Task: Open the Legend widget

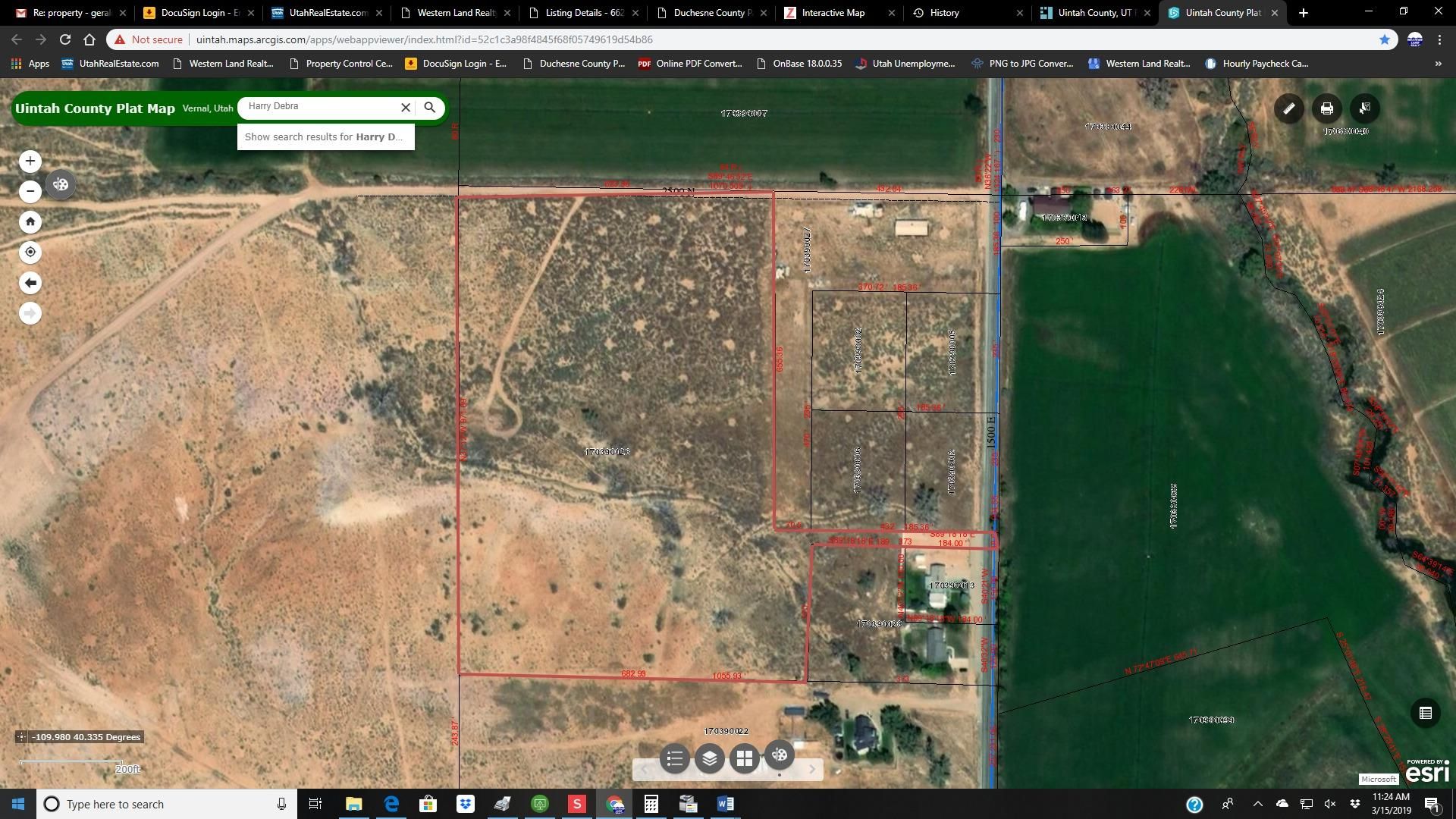Action: pos(675,758)
